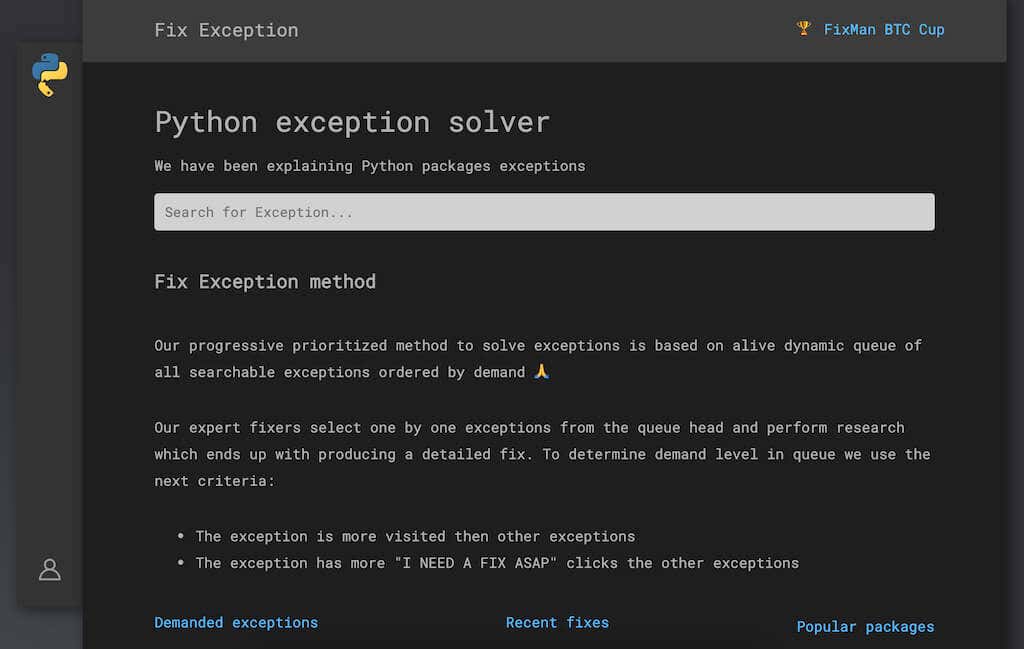Open the FixMan BTC Cup link
The height and width of the screenshot is (649, 1024).
tap(884, 29)
